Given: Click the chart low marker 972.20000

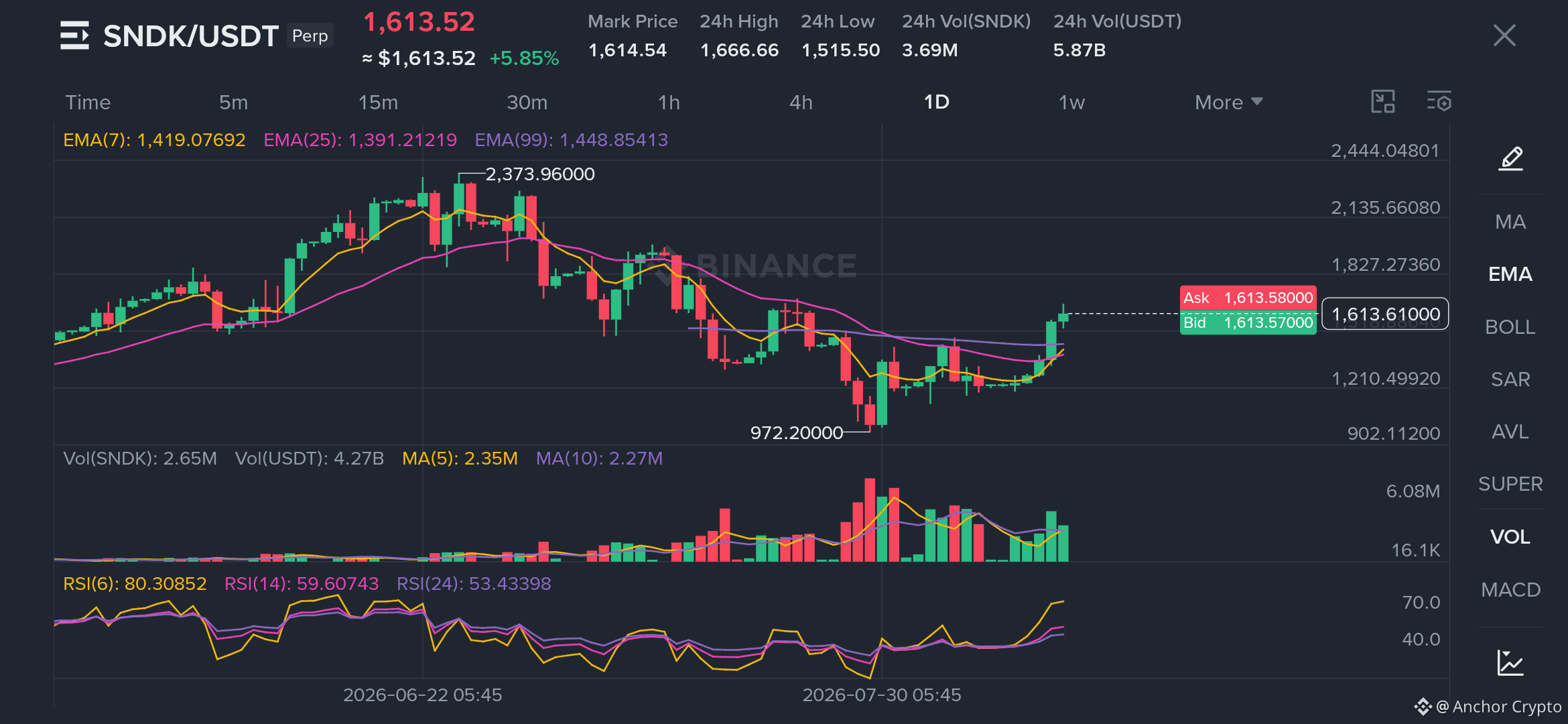Looking at the screenshot, I should (796, 432).
